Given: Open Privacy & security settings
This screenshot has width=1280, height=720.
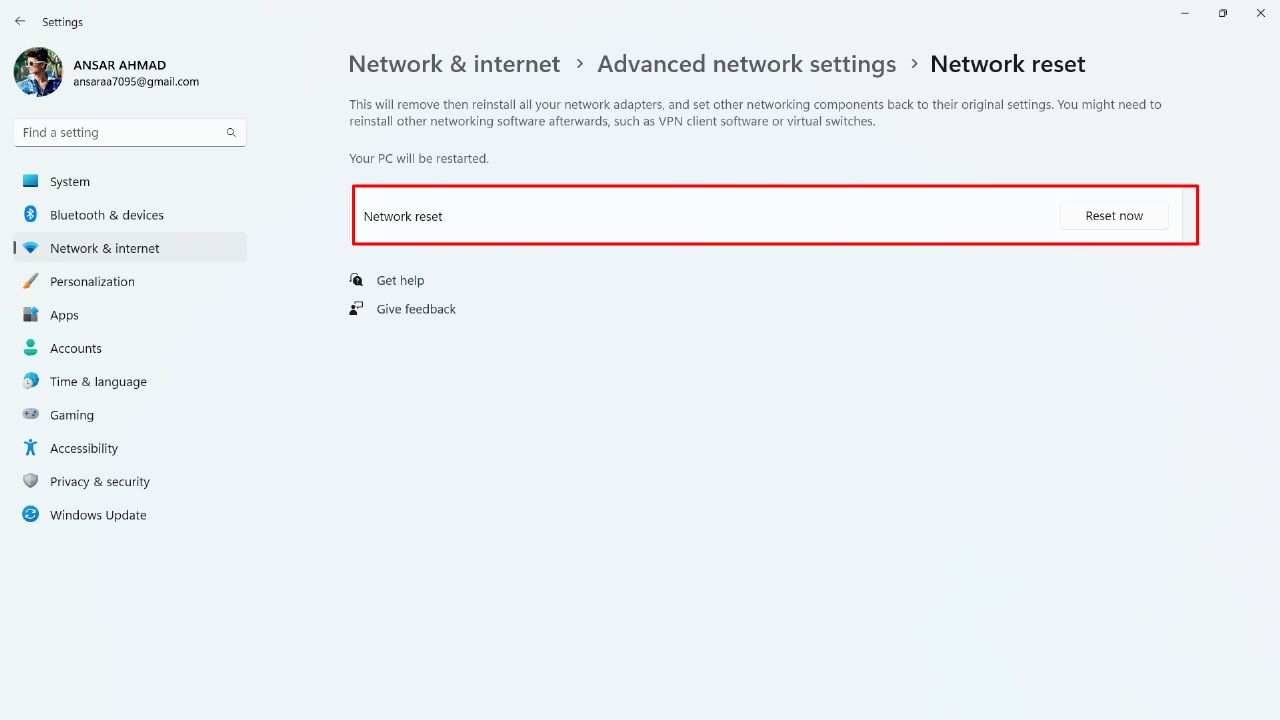Looking at the screenshot, I should 30,481.
